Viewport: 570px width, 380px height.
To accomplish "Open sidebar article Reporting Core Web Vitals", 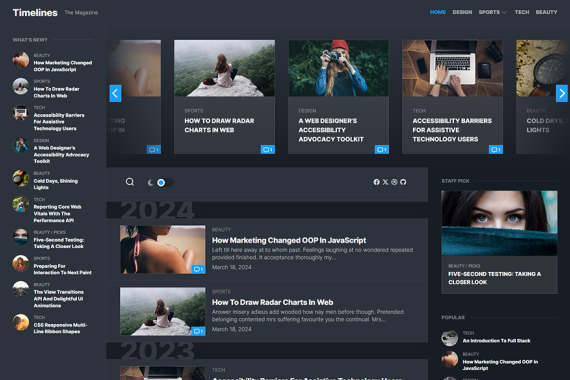I will (57, 213).
